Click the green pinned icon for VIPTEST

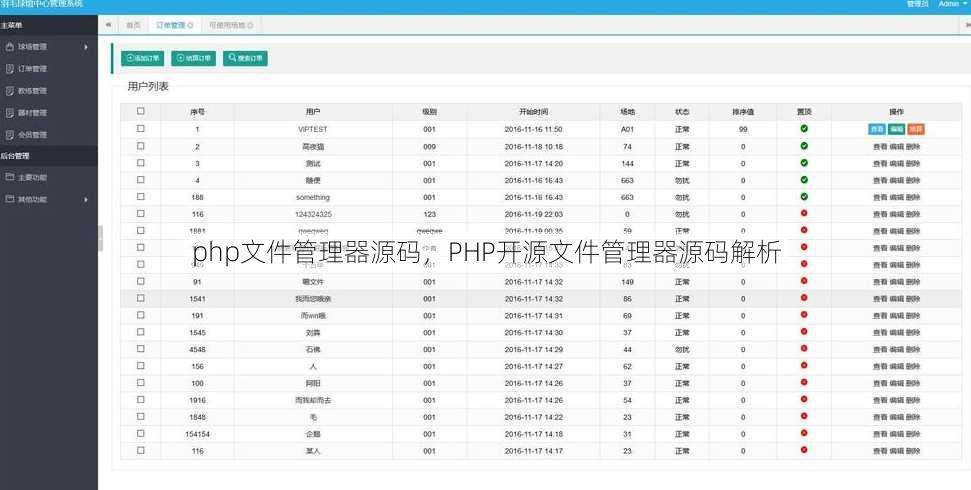click(804, 129)
